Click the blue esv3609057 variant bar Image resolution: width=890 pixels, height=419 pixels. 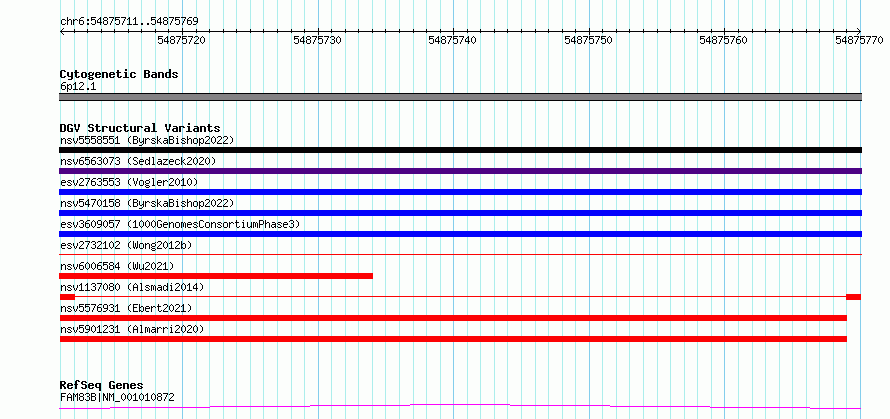pos(460,234)
